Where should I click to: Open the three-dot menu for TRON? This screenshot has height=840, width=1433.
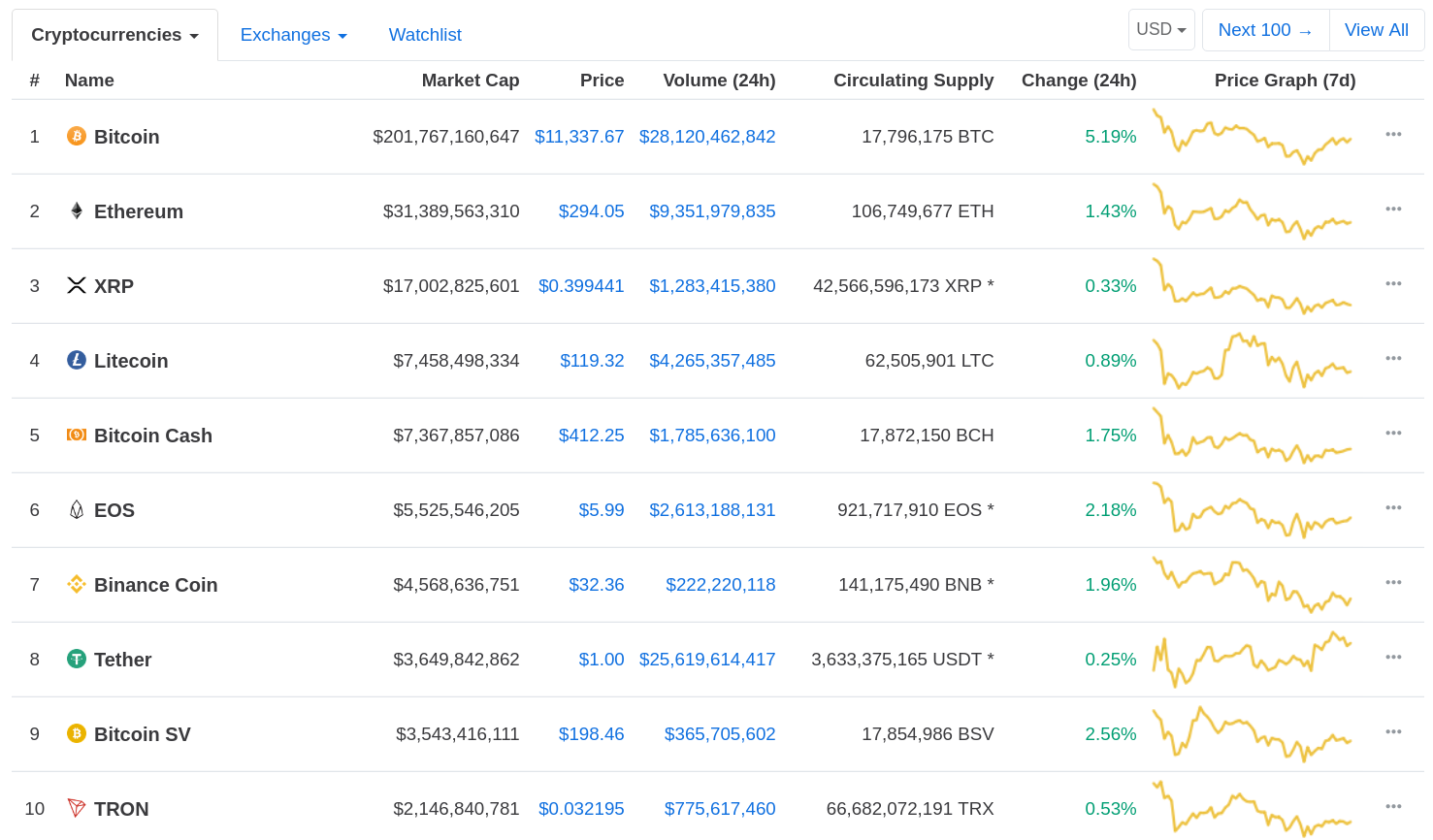1393,806
